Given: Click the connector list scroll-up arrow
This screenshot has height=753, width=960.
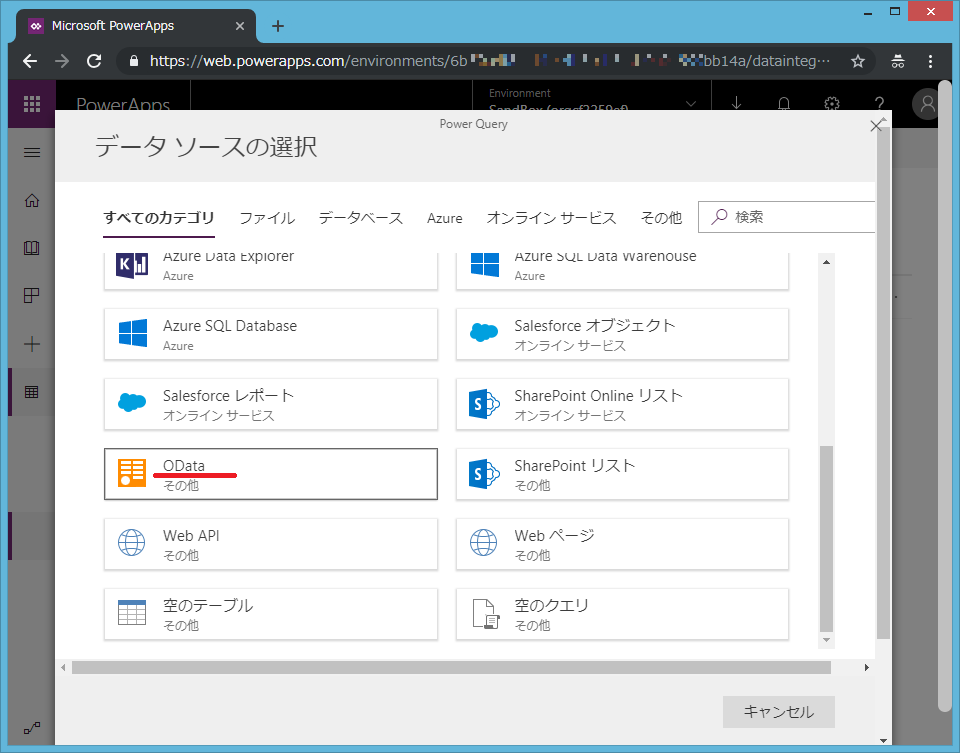Looking at the screenshot, I should click(x=827, y=262).
